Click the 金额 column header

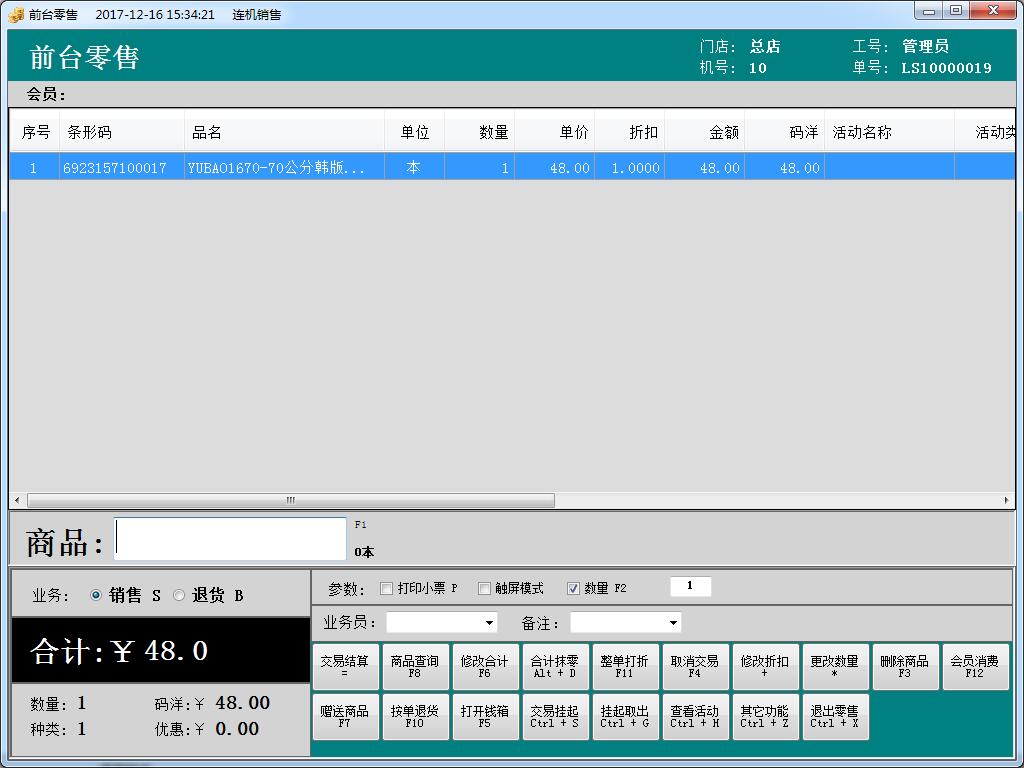[705, 132]
